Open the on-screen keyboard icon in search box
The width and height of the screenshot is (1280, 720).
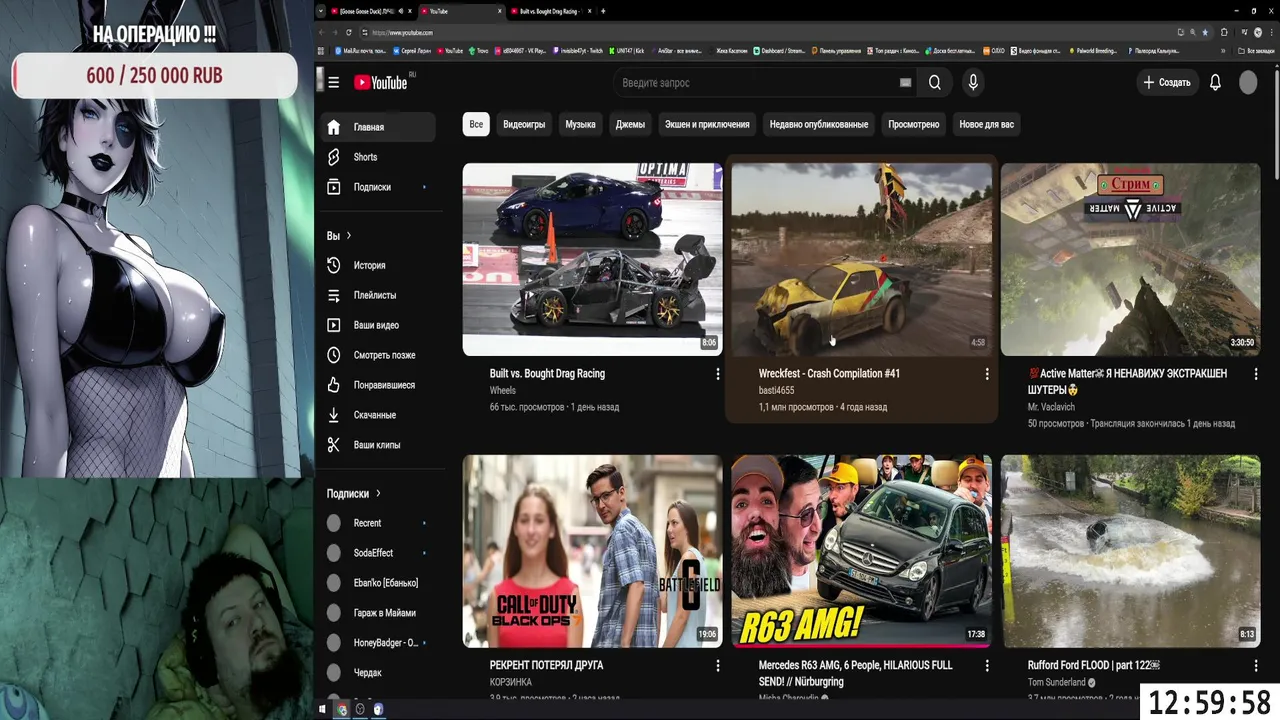coord(905,83)
